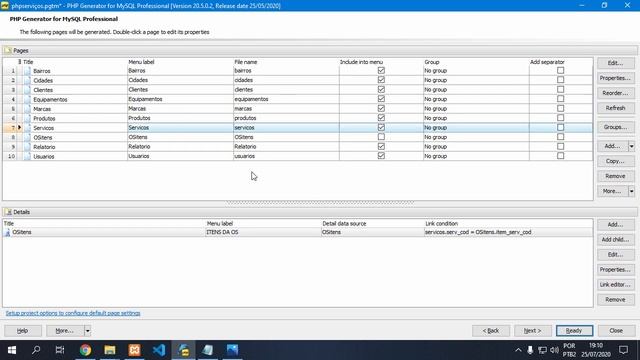The width and height of the screenshot is (640, 360).
Task: Uncheck Include into menu for Usuarios
Action: tap(381, 156)
